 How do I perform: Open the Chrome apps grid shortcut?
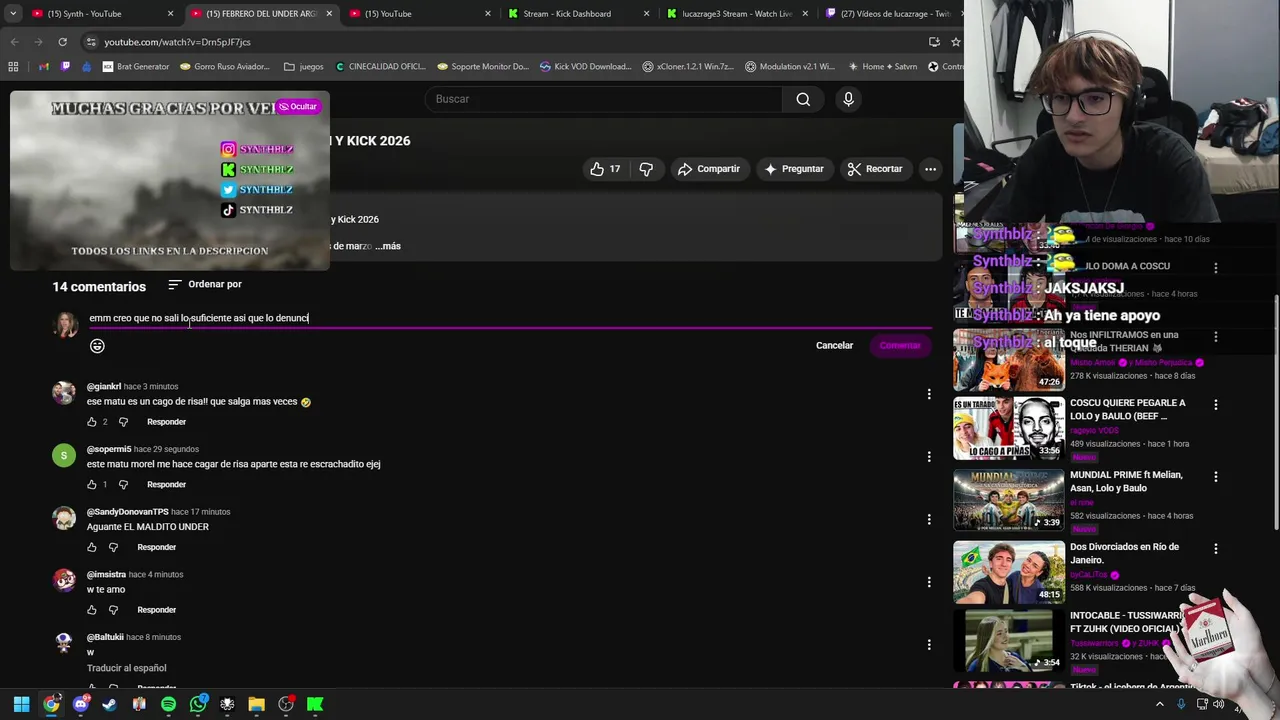pyautogui.click(x=13, y=67)
